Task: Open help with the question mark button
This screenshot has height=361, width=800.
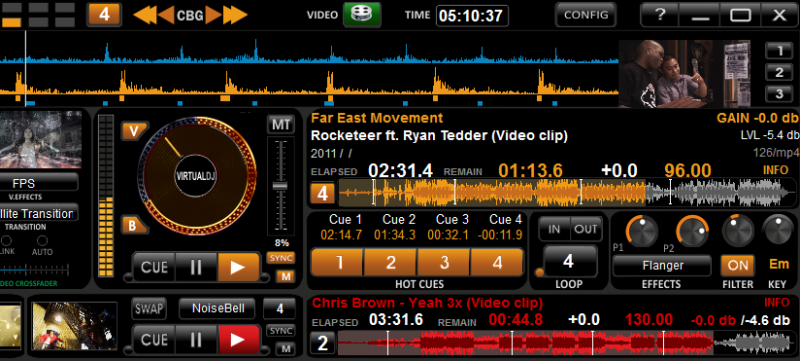Action: [660, 15]
